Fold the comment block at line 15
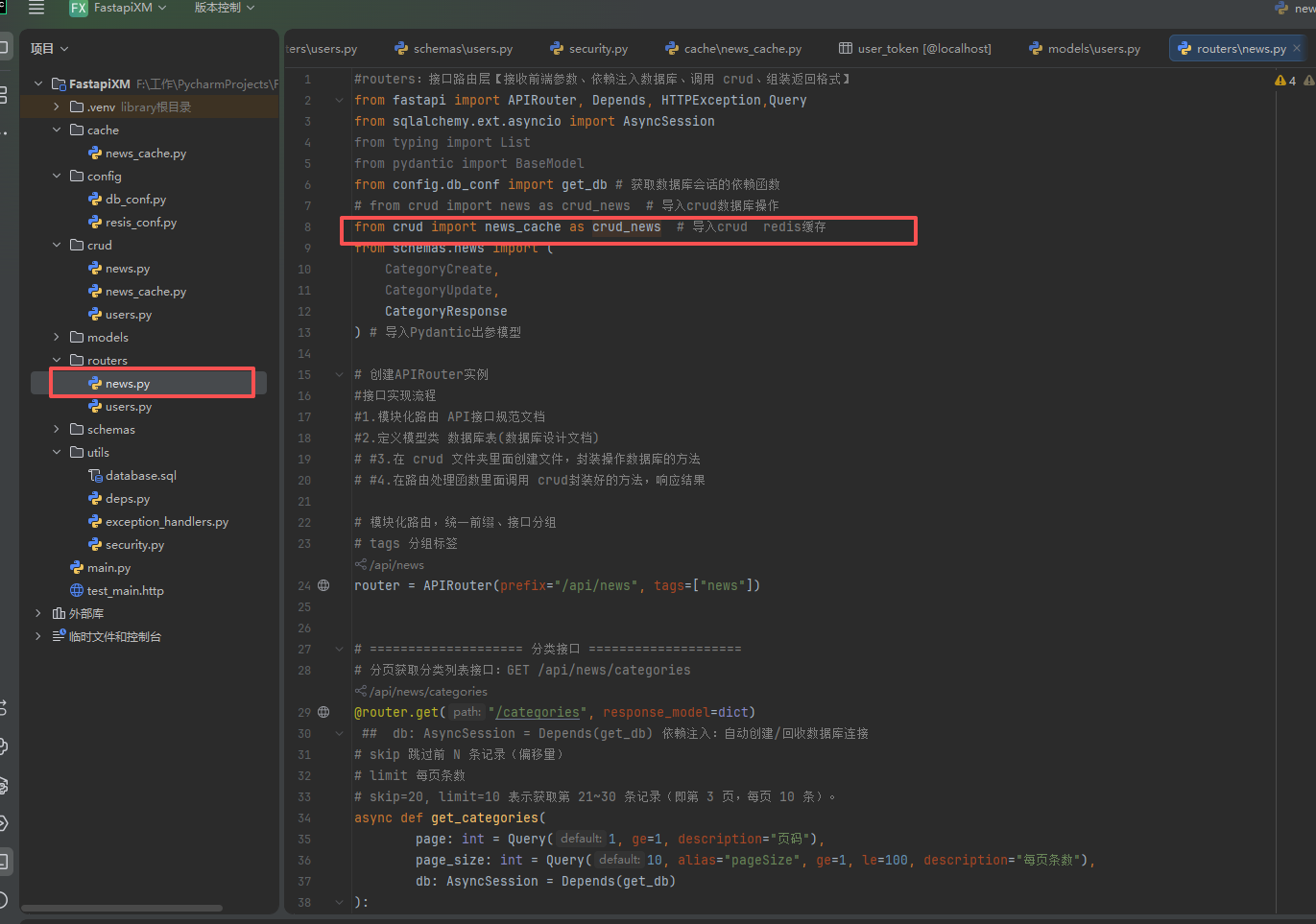This screenshot has height=924, width=1316. coord(339,374)
